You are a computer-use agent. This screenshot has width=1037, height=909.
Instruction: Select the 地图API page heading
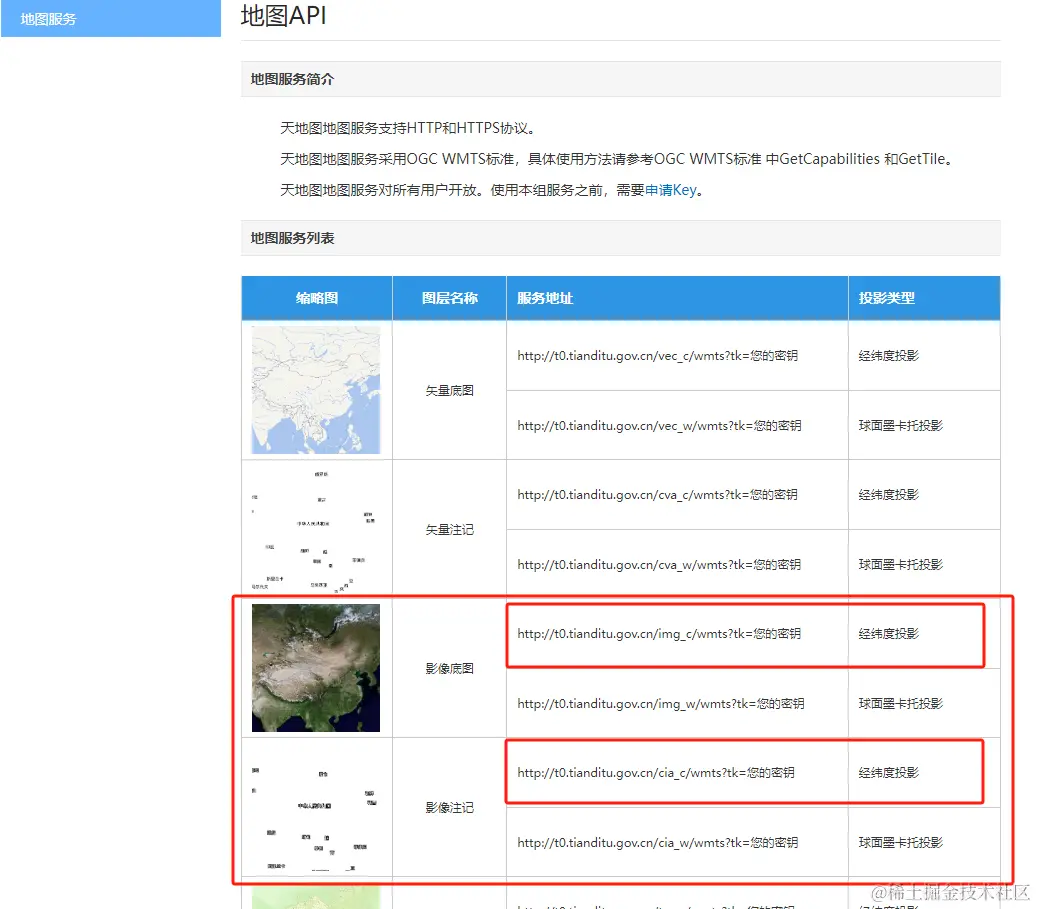coord(283,15)
